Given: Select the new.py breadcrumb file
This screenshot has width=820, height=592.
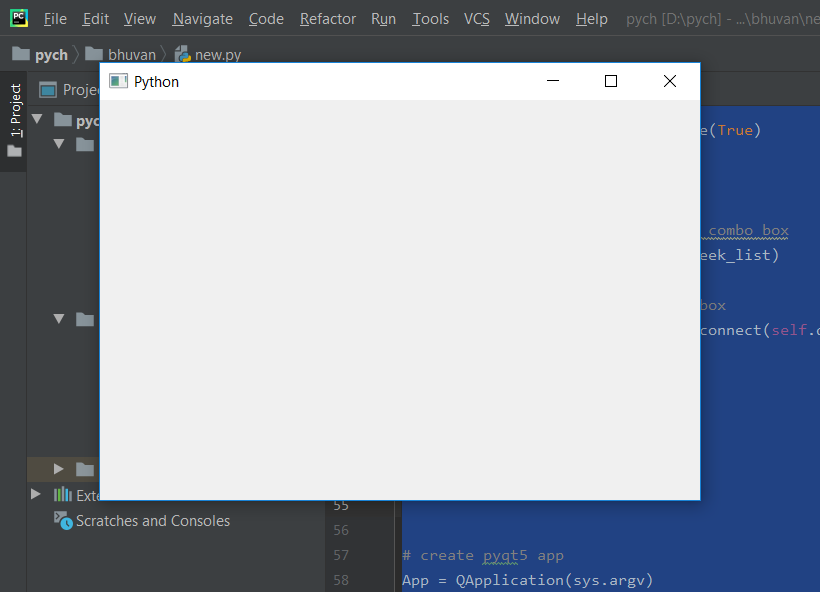Looking at the screenshot, I should coord(208,54).
